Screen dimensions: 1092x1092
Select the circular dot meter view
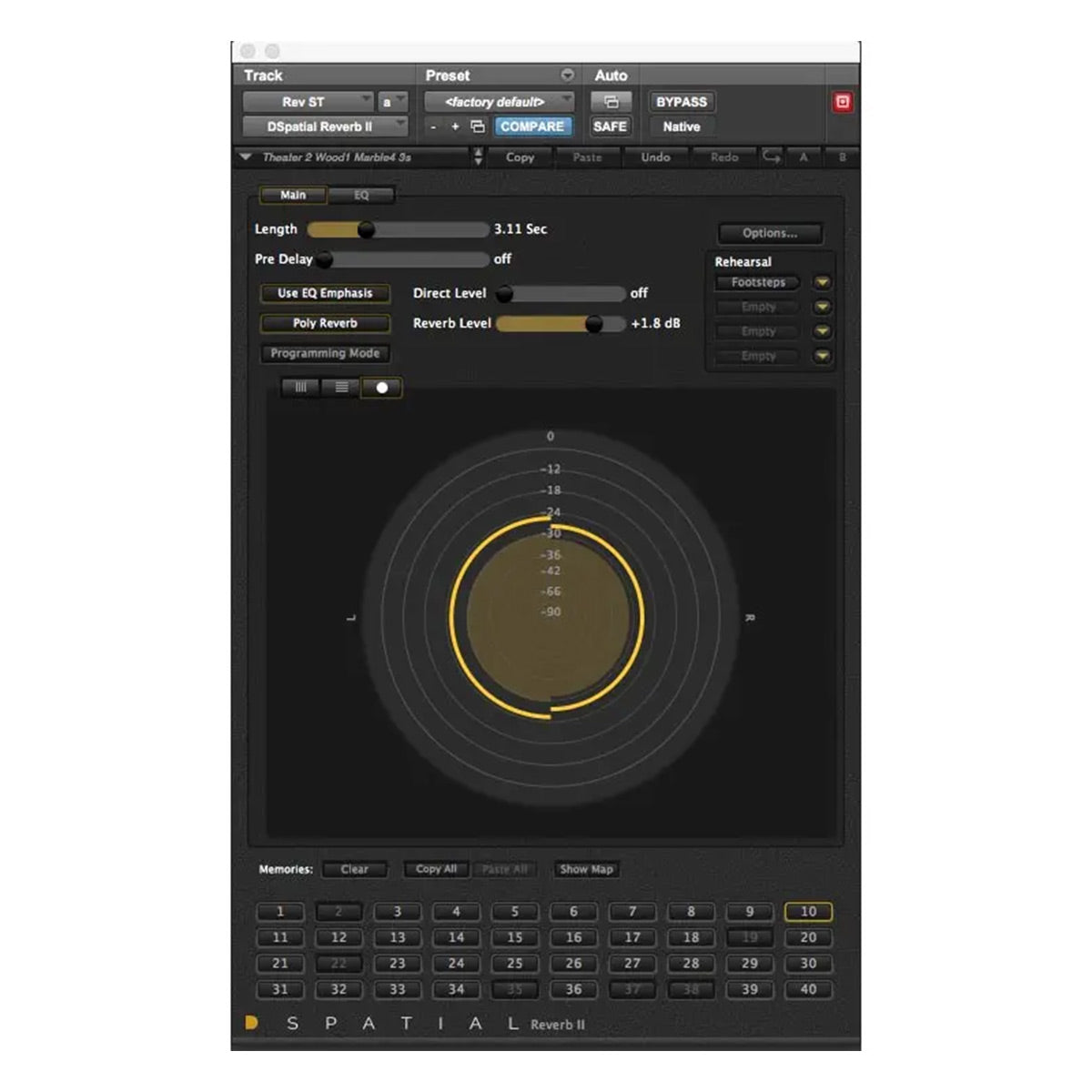381,388
